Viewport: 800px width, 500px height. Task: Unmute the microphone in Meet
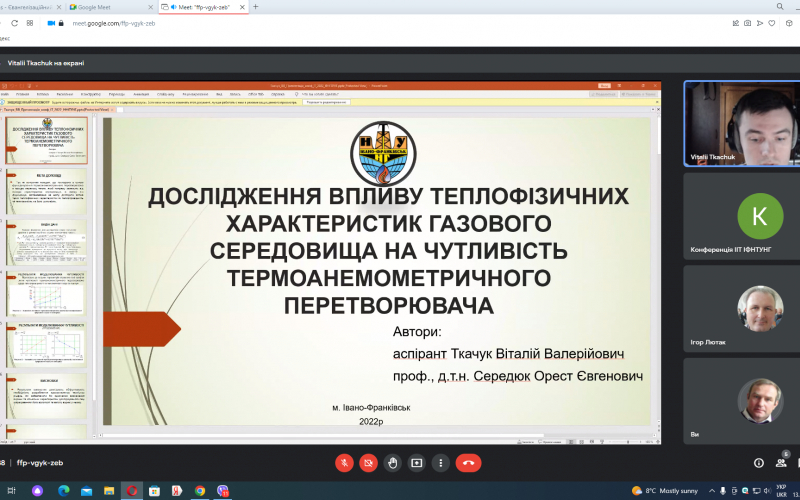[x=344, y=463]
